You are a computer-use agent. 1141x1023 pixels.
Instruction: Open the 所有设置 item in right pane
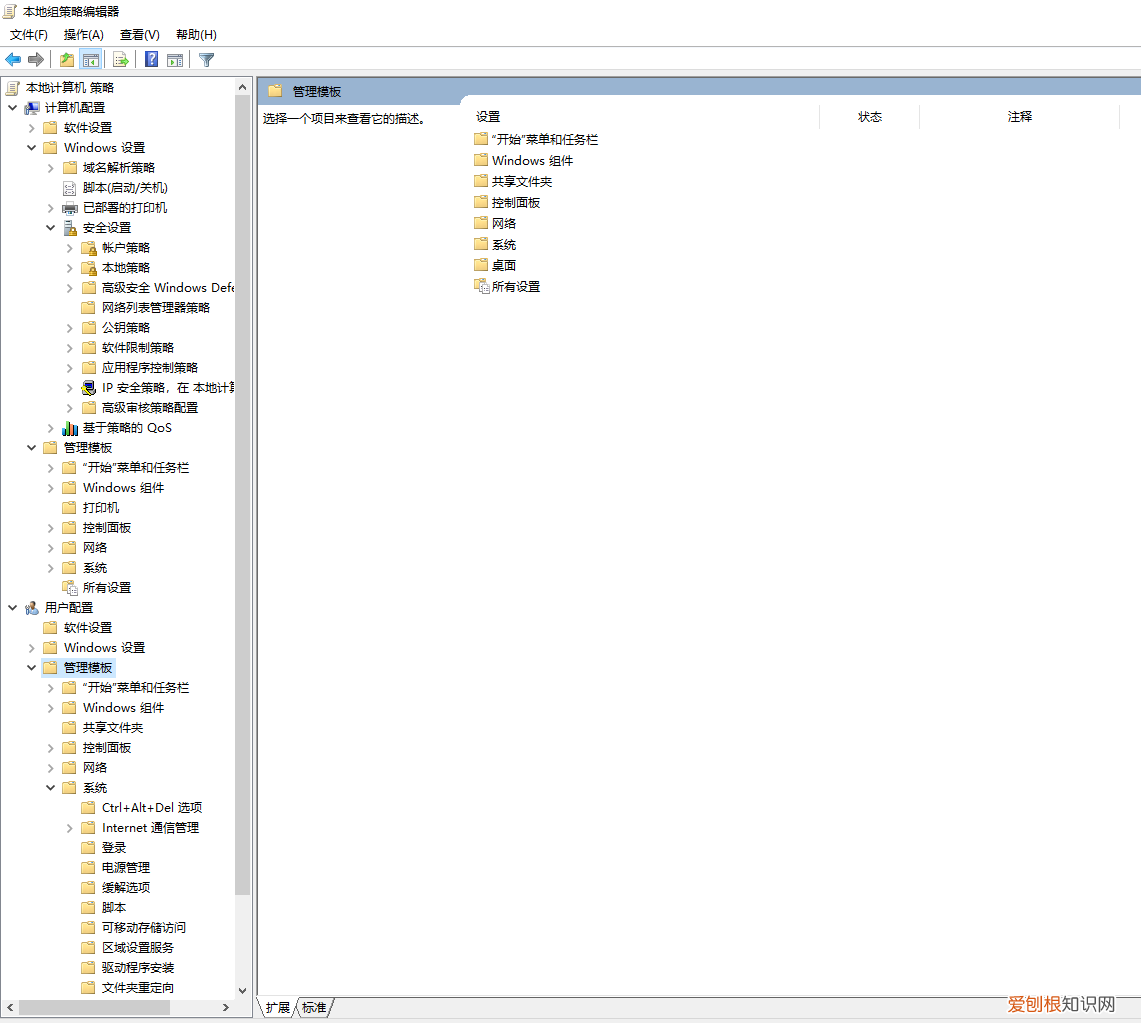tap(515, 287)
